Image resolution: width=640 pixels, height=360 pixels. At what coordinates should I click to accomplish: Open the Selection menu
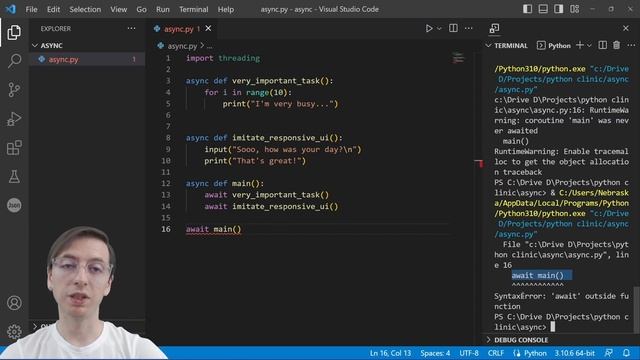85,9
